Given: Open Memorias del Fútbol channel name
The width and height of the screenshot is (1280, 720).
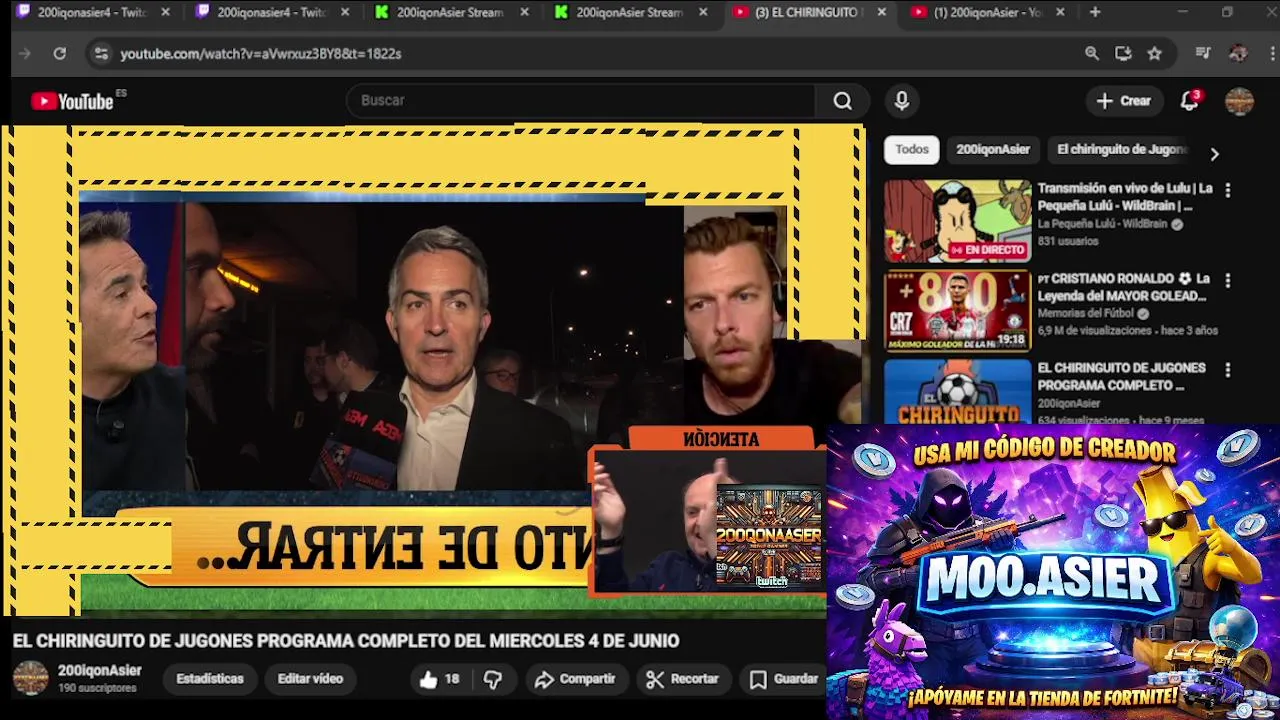Looking at the screenshot, I should pyautogui.click(x=1087, y=314).
